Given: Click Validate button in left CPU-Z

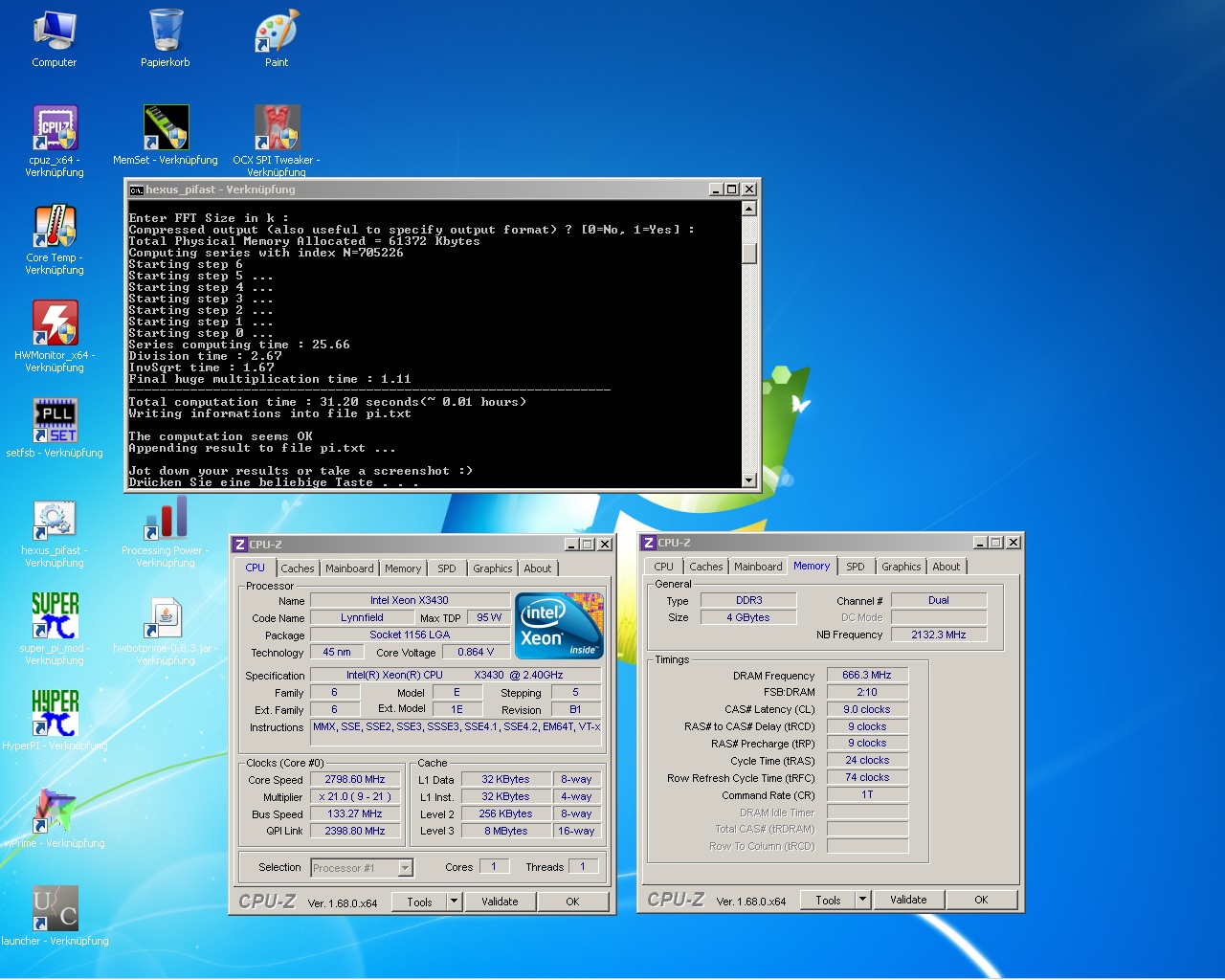Looking at the screenshot, I should point(500,902).
